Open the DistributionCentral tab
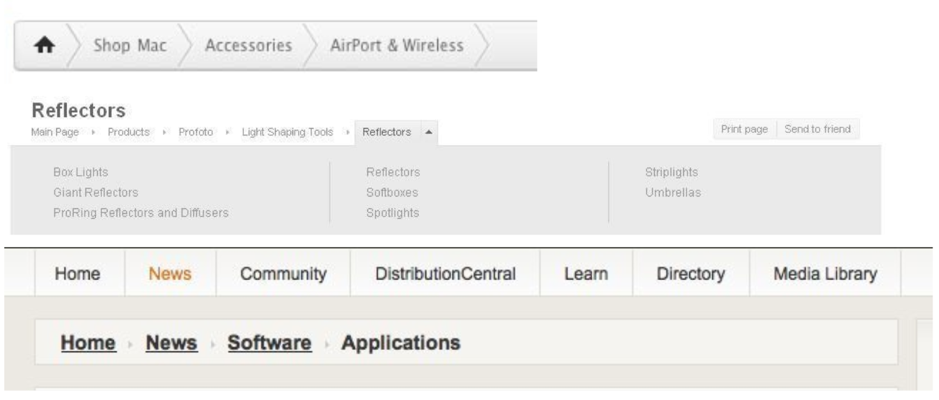This screenshot has height=400, width=939. [445, 274]
